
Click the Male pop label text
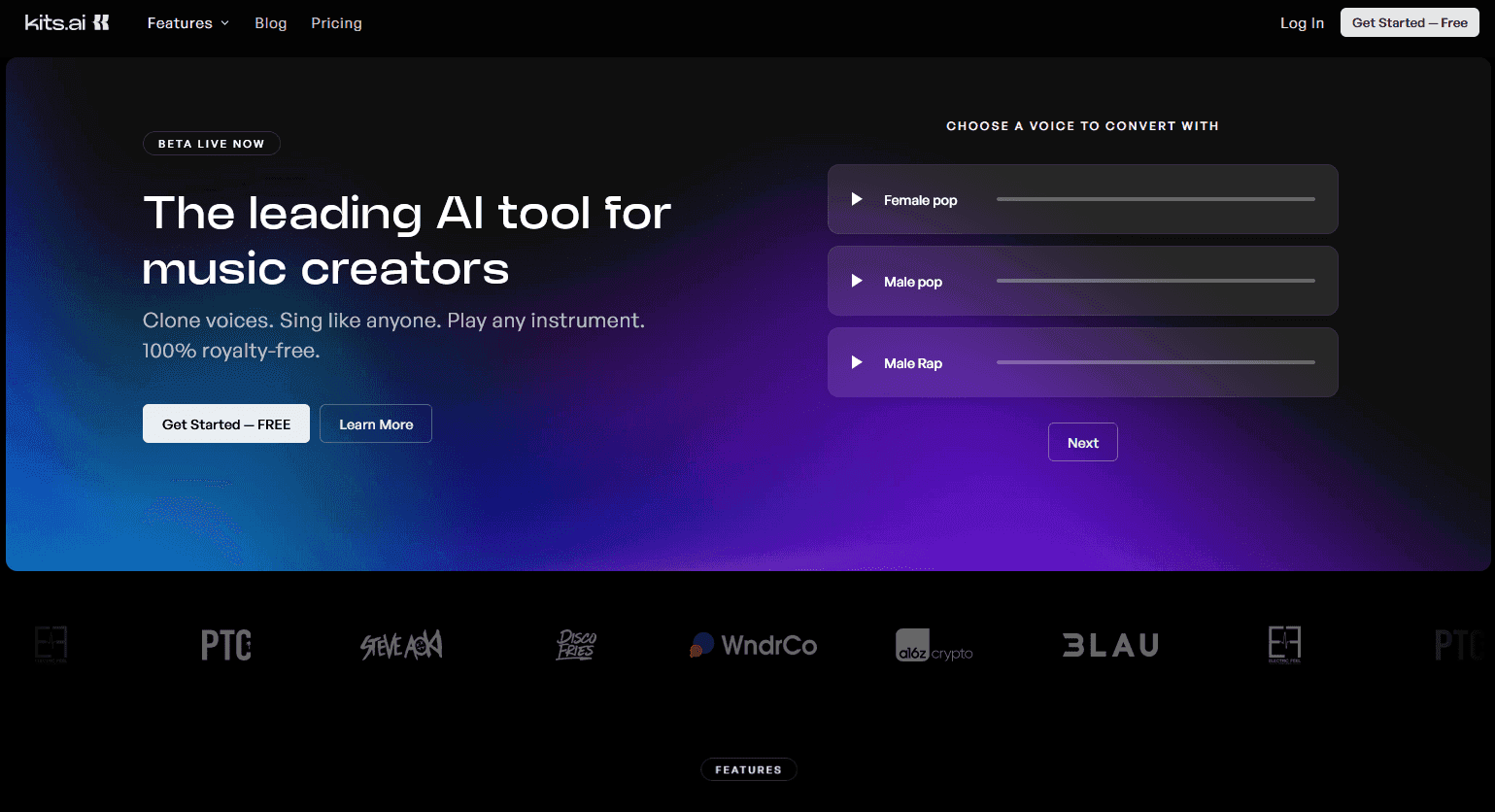coord(913,282)
